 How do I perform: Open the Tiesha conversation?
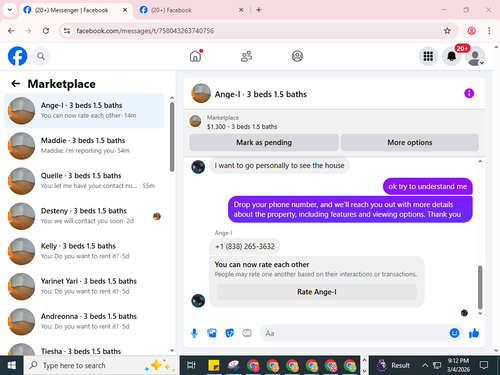(x=84, y=350)
